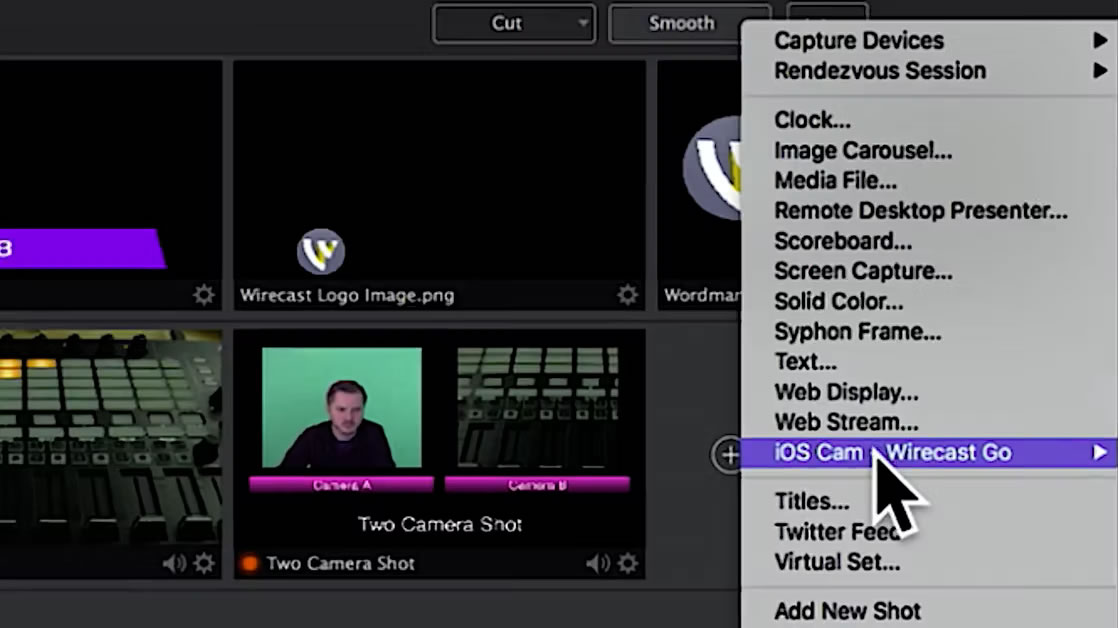The height and width of the screenshot is (628, 1118).
Task: Add a Text... source
Action: (x=805, y=361)
